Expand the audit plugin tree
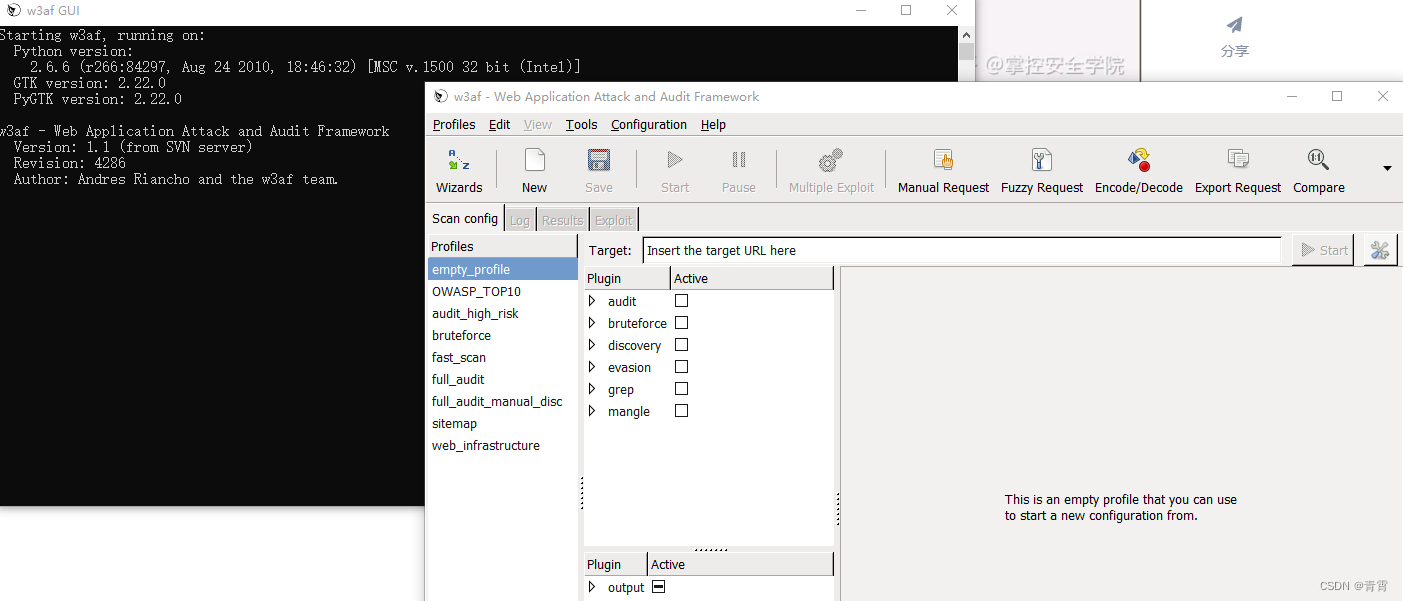 click(x=592, y=301)
